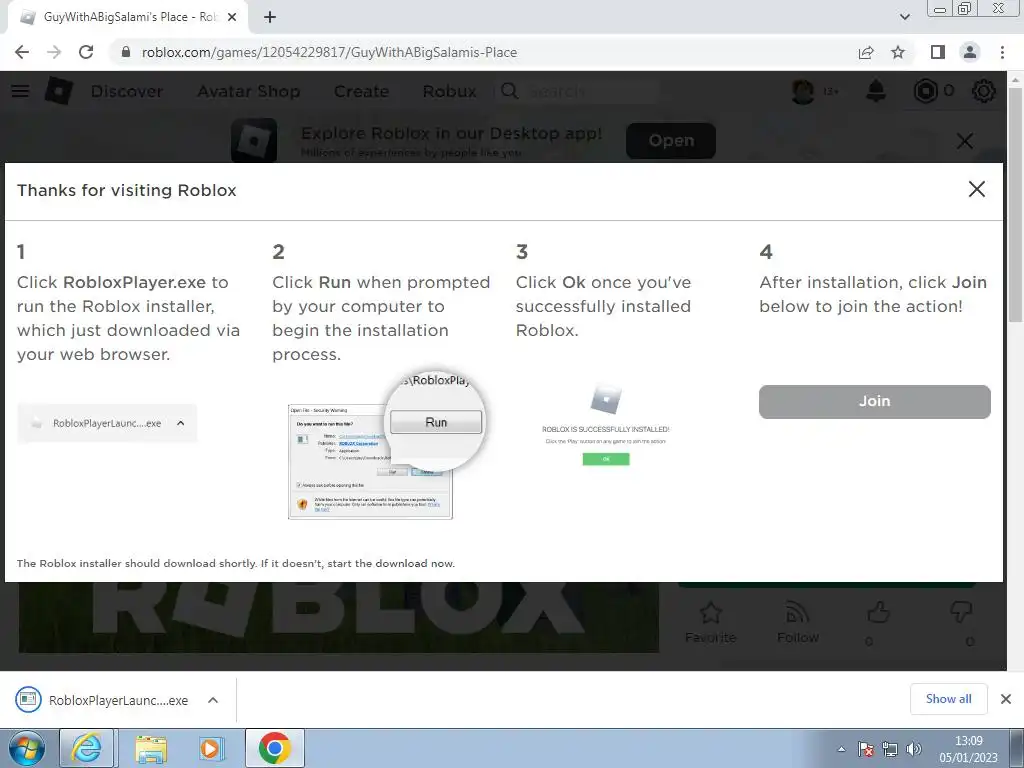Click the address bar URL field
The image size is (1024, 768).
pyautogui.click(x=481, y=52)
